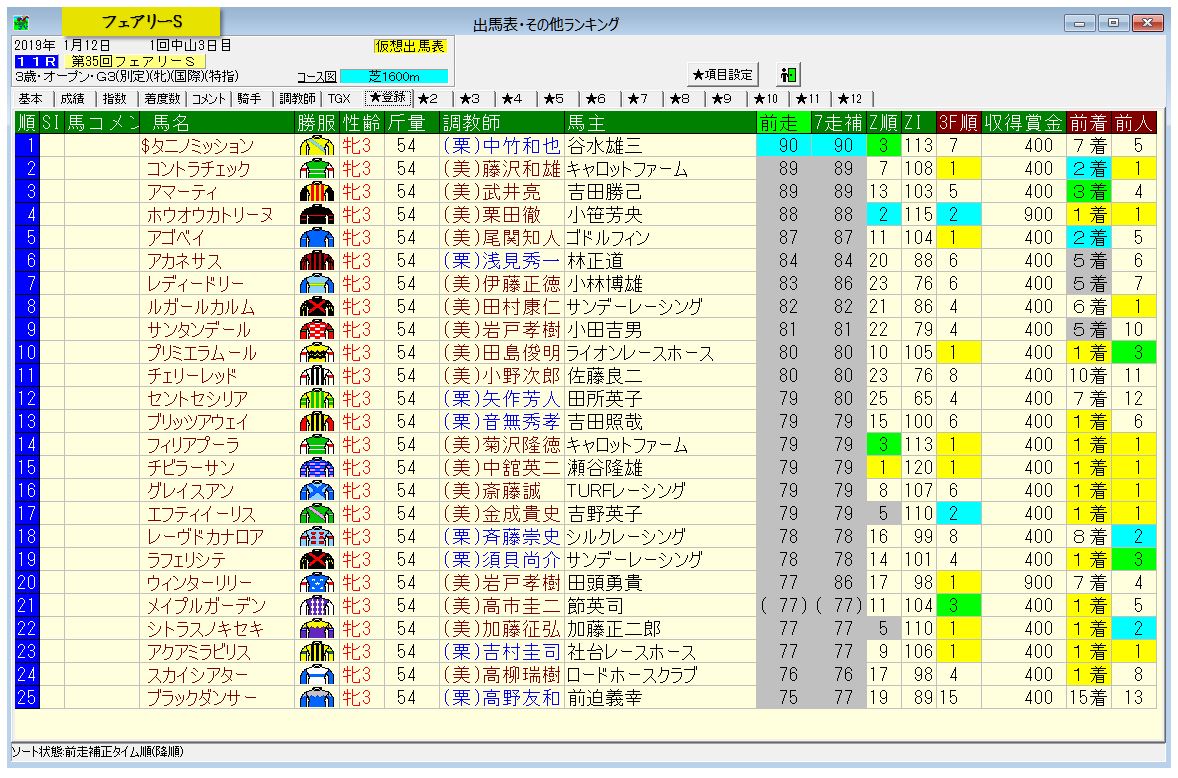Select the silks icon in the ブリッツアウェイ row

click(316, 422)
